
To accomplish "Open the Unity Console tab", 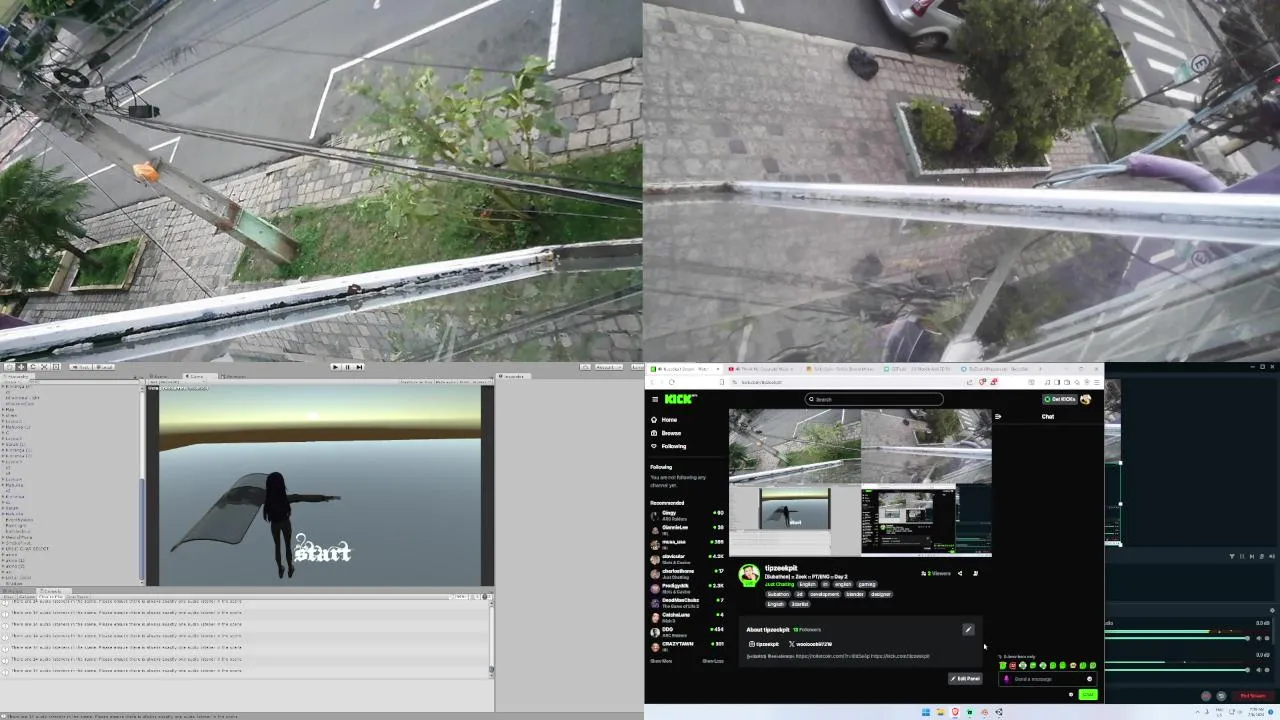I will (53, 591).
